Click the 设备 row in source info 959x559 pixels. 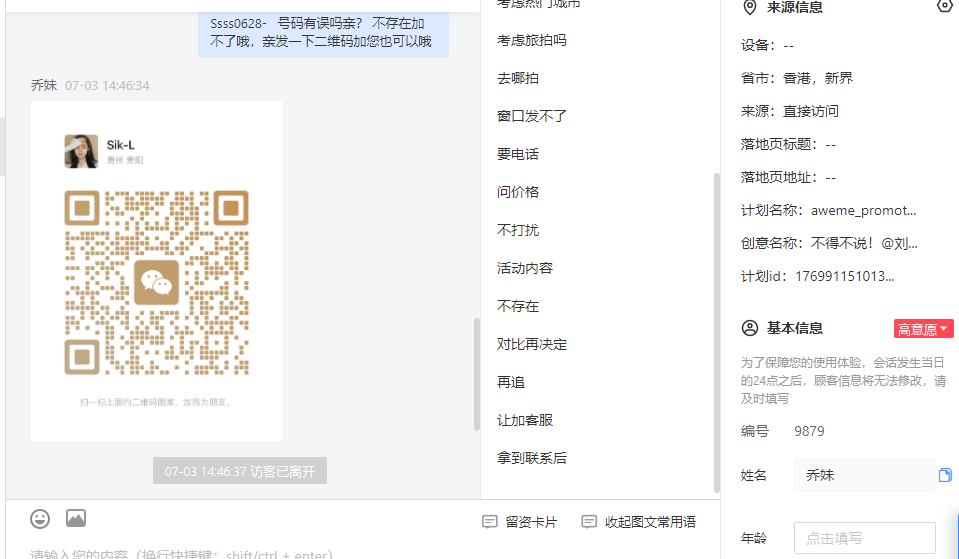(767, 45)
